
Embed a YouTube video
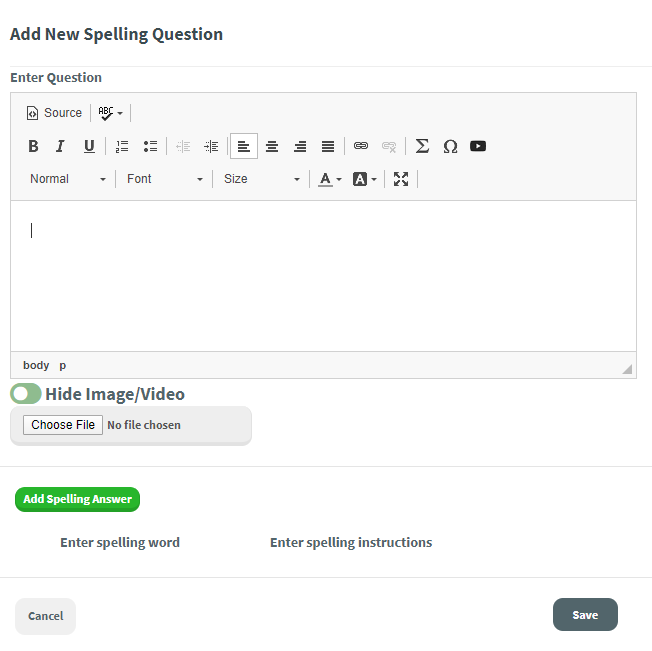(x=478, y=146)
